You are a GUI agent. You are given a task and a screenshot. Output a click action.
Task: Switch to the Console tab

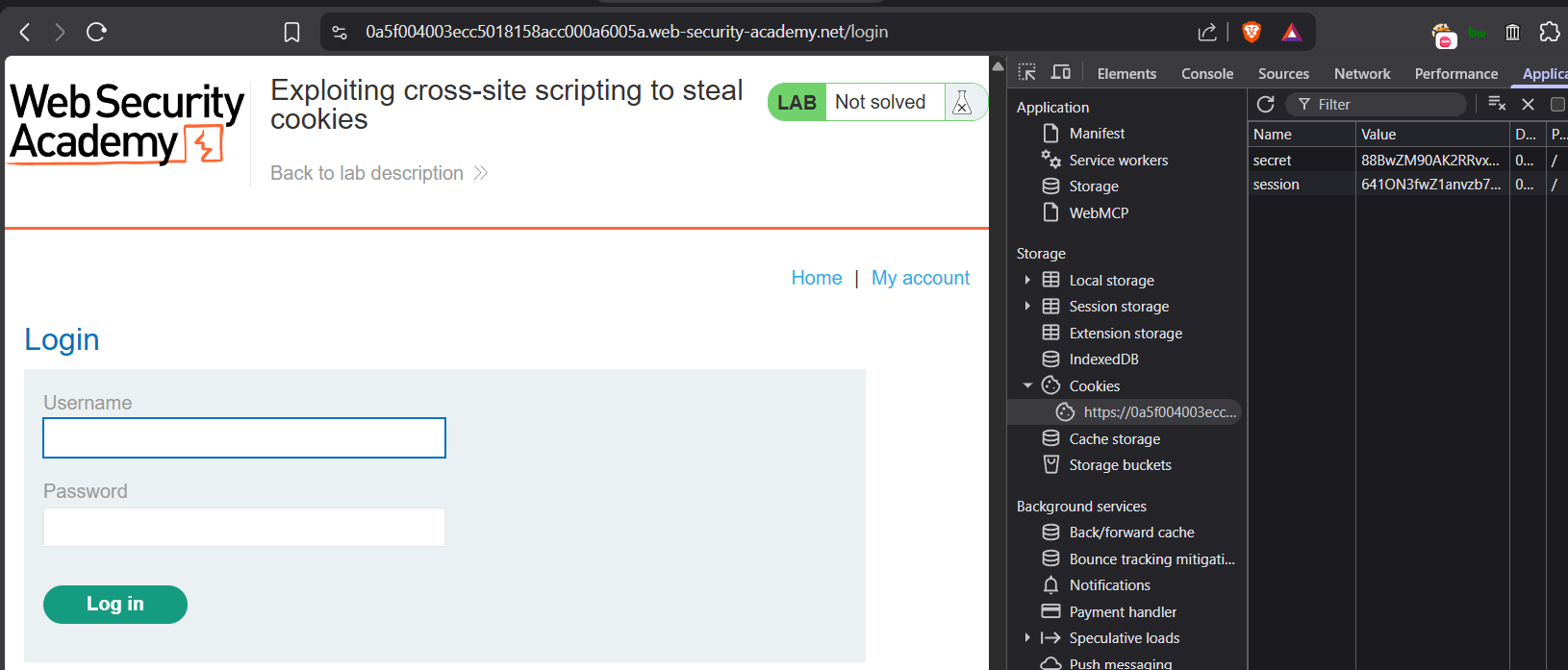[x=1207, y=73]
